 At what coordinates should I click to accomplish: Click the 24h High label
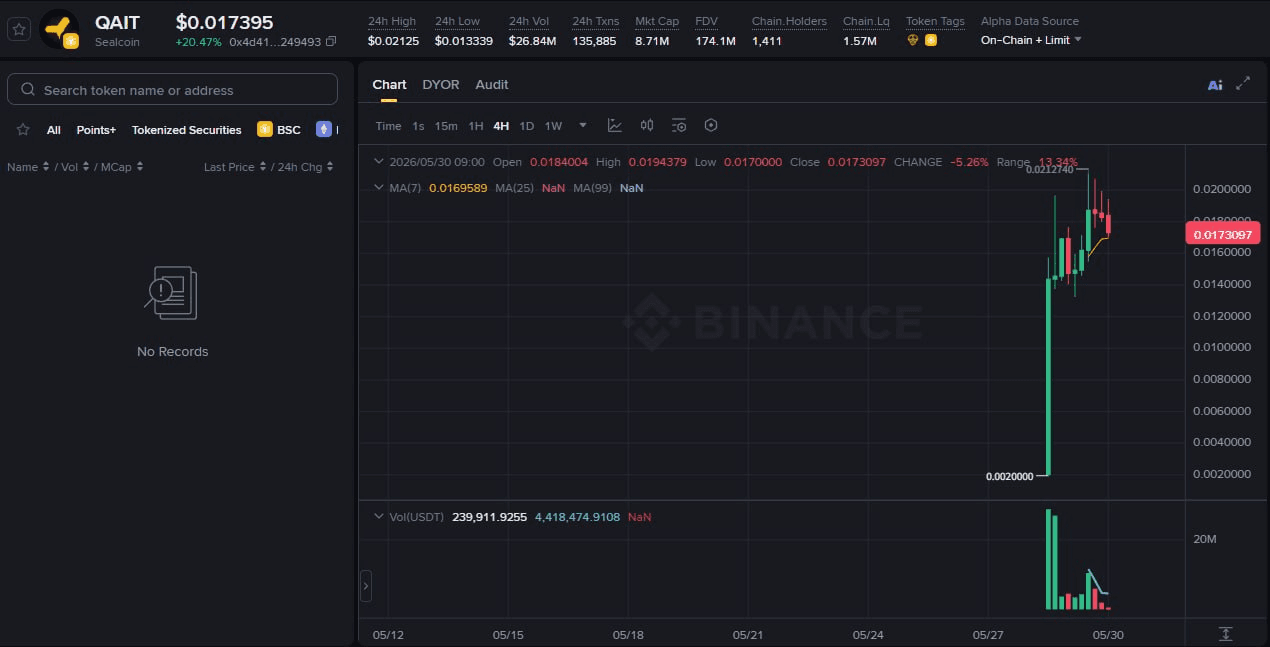pyautogui.click(x=392, y=21)
